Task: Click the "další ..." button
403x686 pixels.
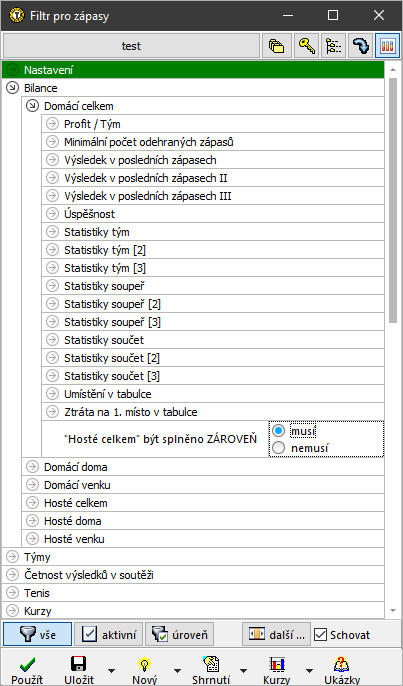Action: [x=277, y=634]
